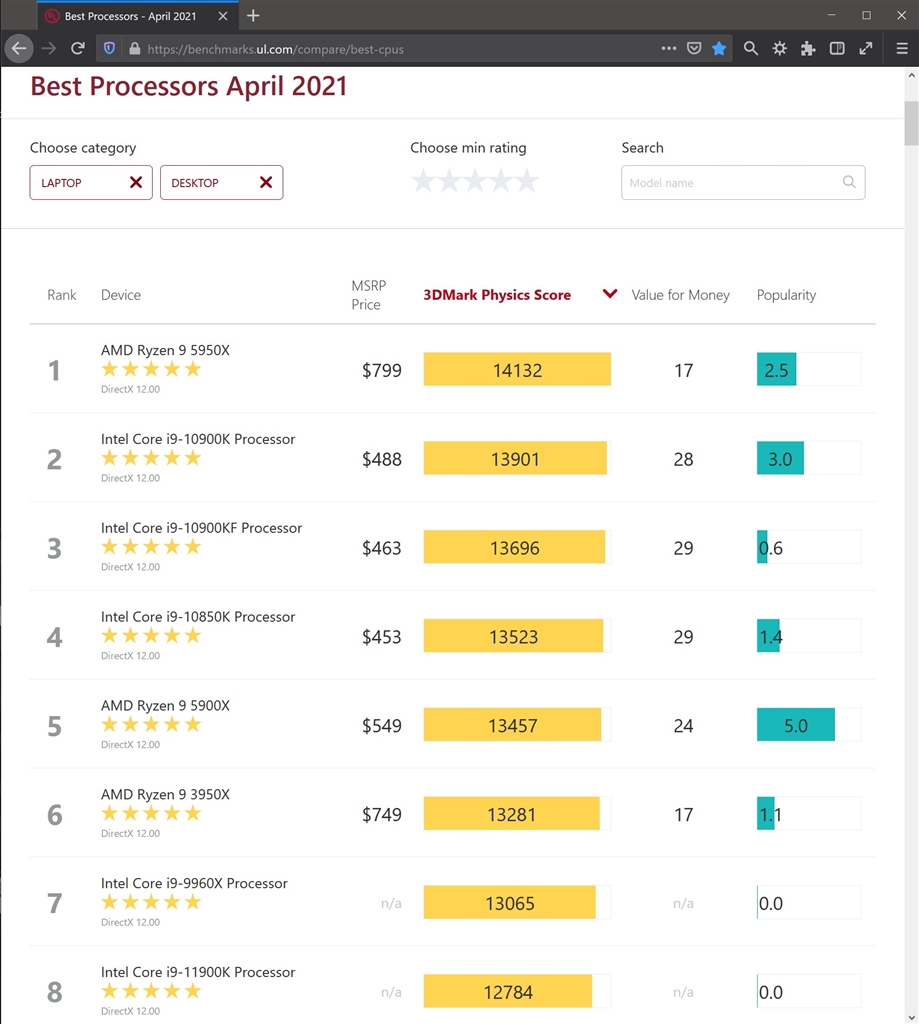Click the browser back arrow button
Image resolution: width=919 pixels, height=1024 pixels.
pos(19,48)
